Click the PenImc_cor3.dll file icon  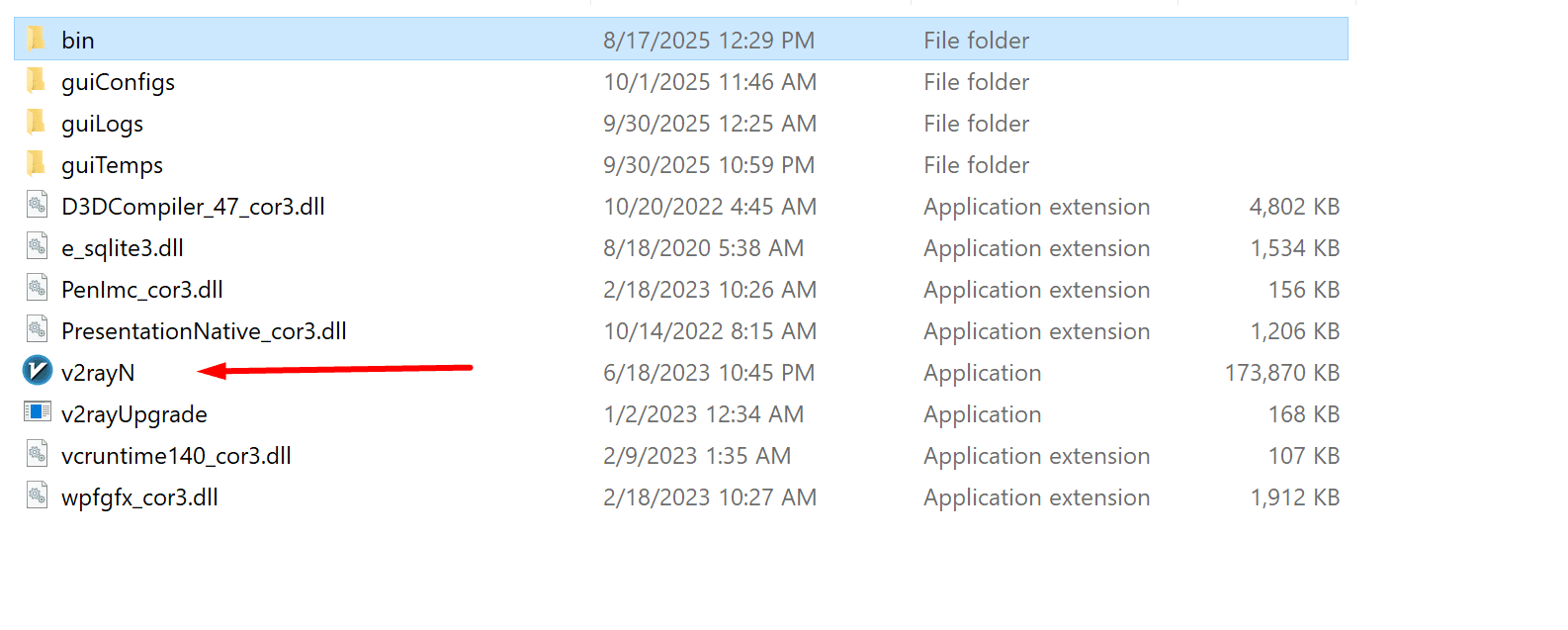(x=38, y=288)
